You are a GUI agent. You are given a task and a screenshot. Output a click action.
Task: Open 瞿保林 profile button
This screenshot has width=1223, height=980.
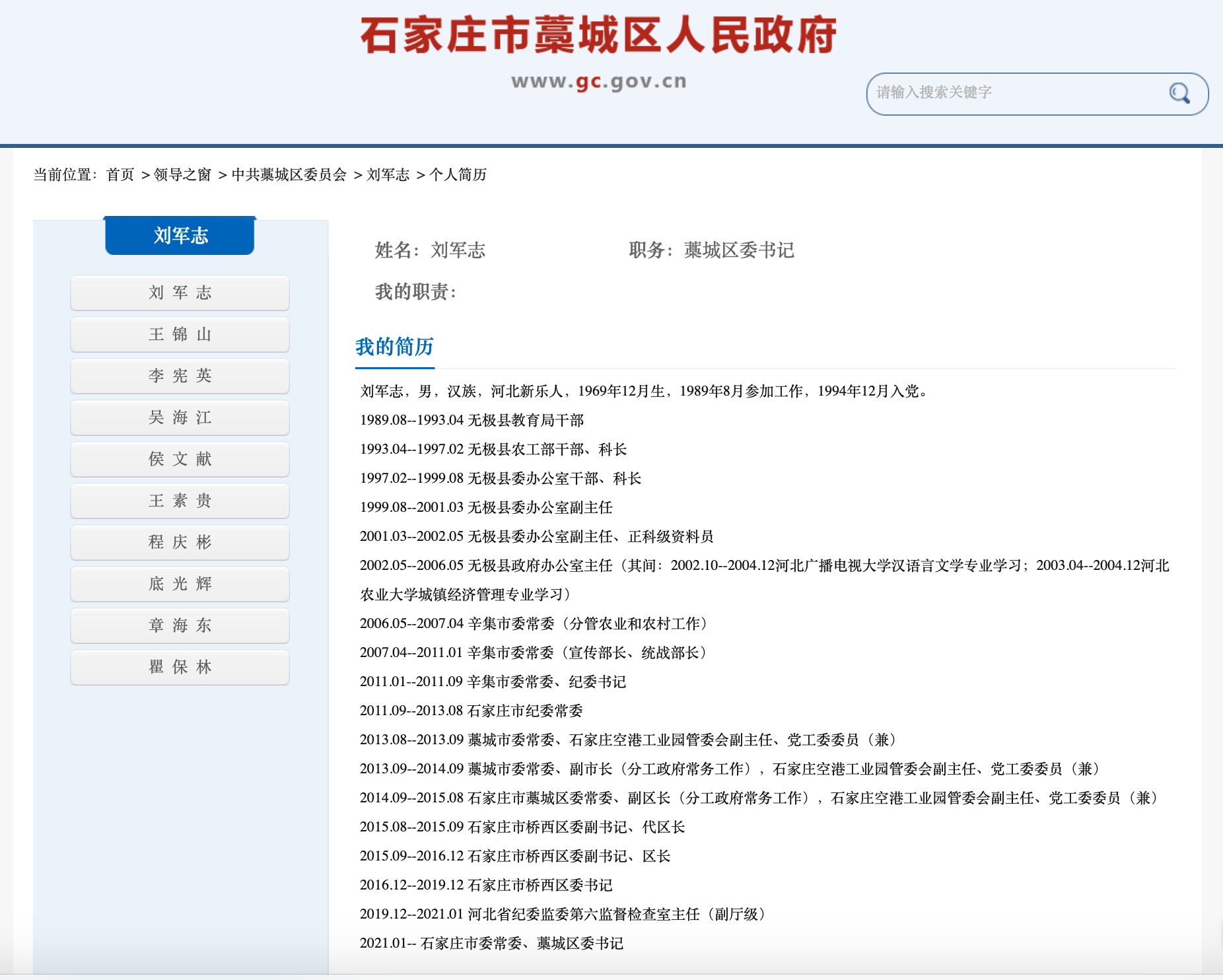[x=180, y=667]
